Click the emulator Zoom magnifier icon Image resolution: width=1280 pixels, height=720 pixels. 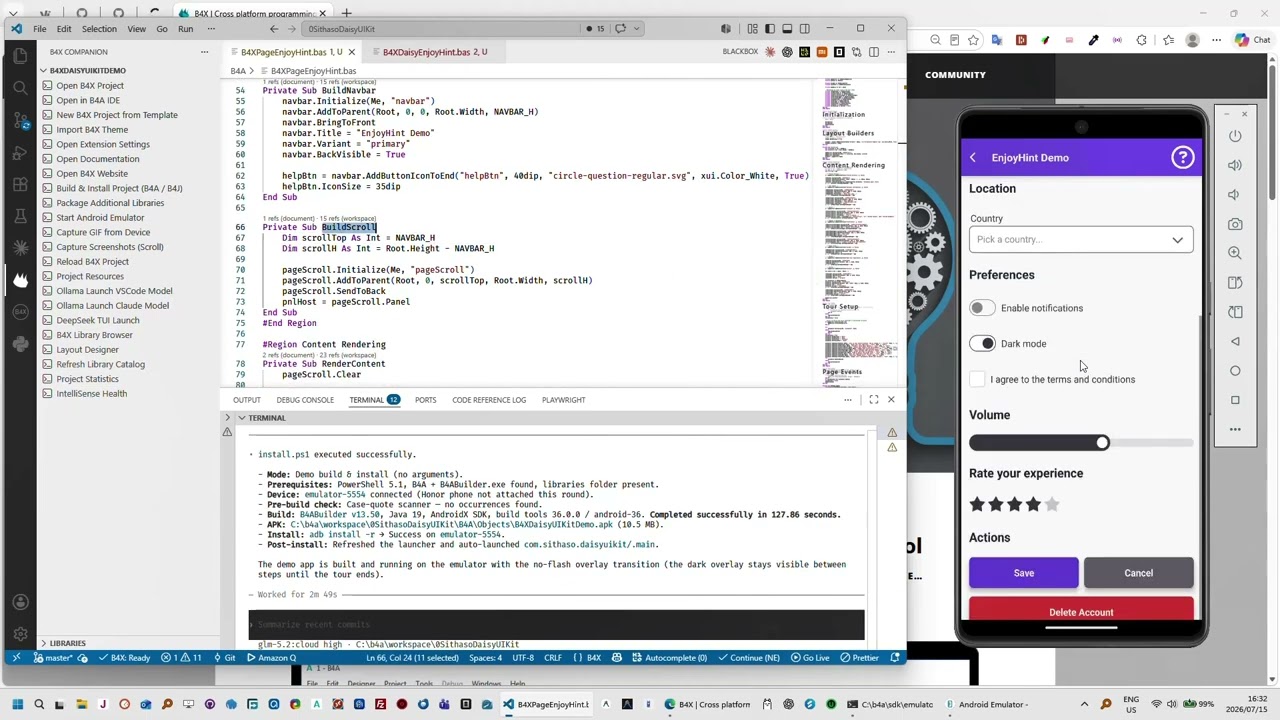coord(1235,253)
